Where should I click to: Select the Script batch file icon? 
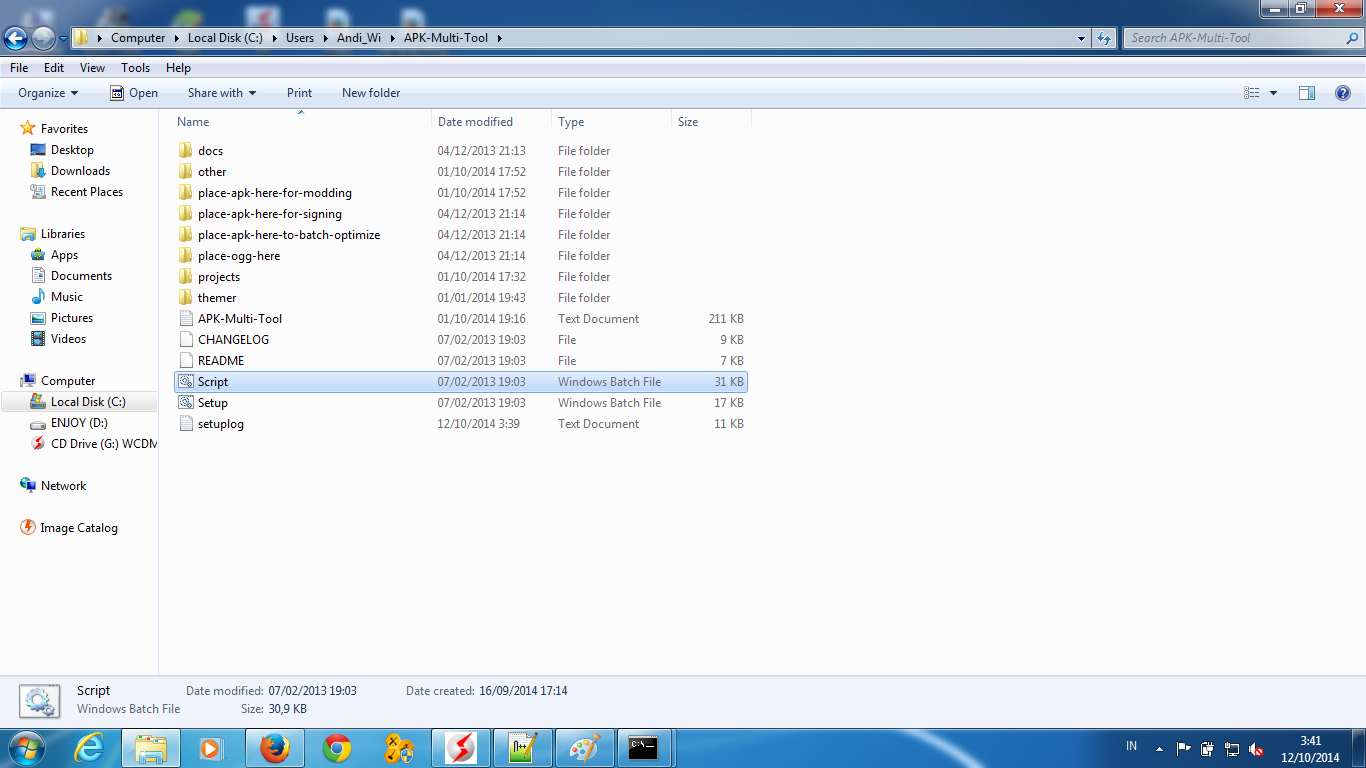[185, 381]
